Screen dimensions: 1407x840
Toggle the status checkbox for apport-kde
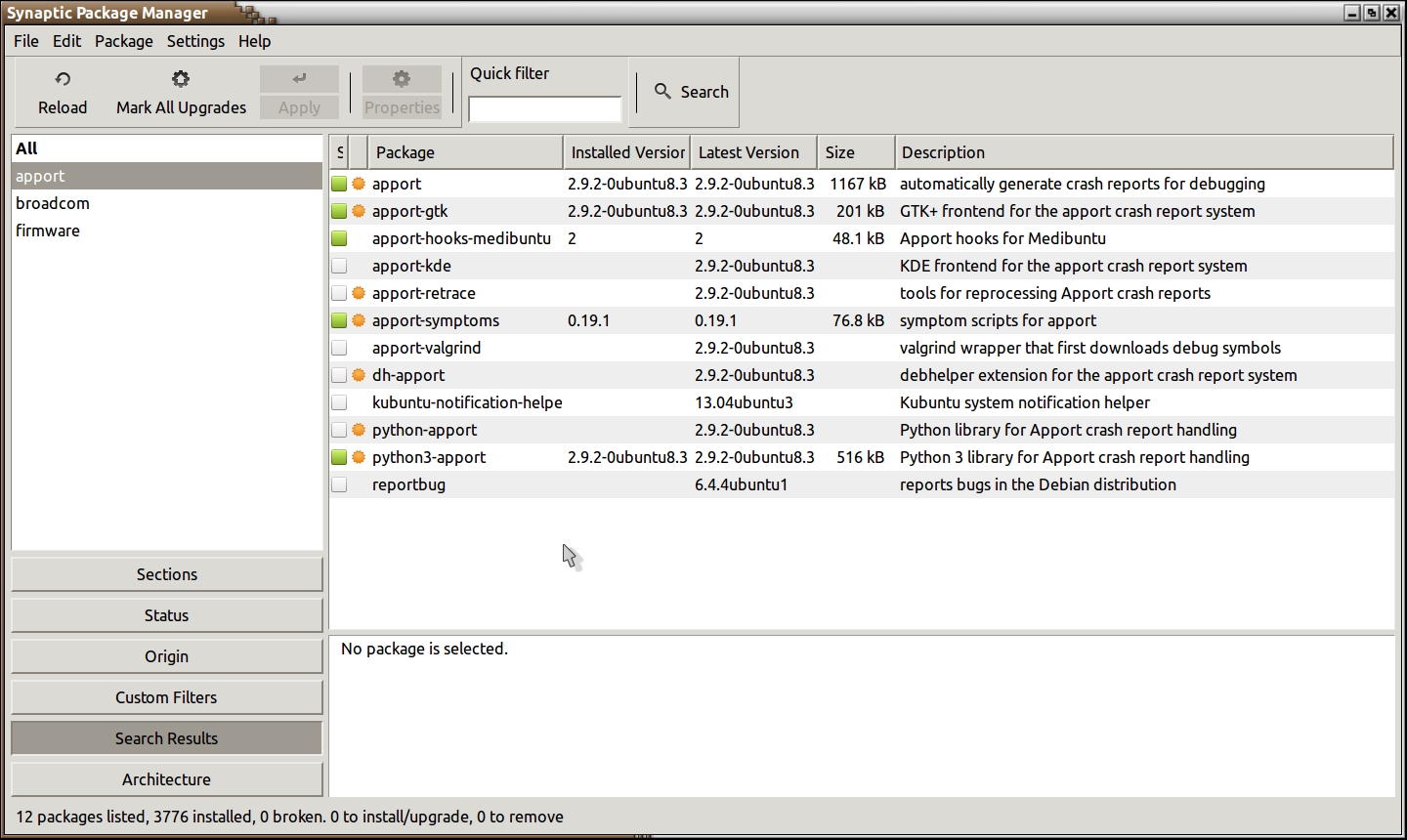[339, 266]
